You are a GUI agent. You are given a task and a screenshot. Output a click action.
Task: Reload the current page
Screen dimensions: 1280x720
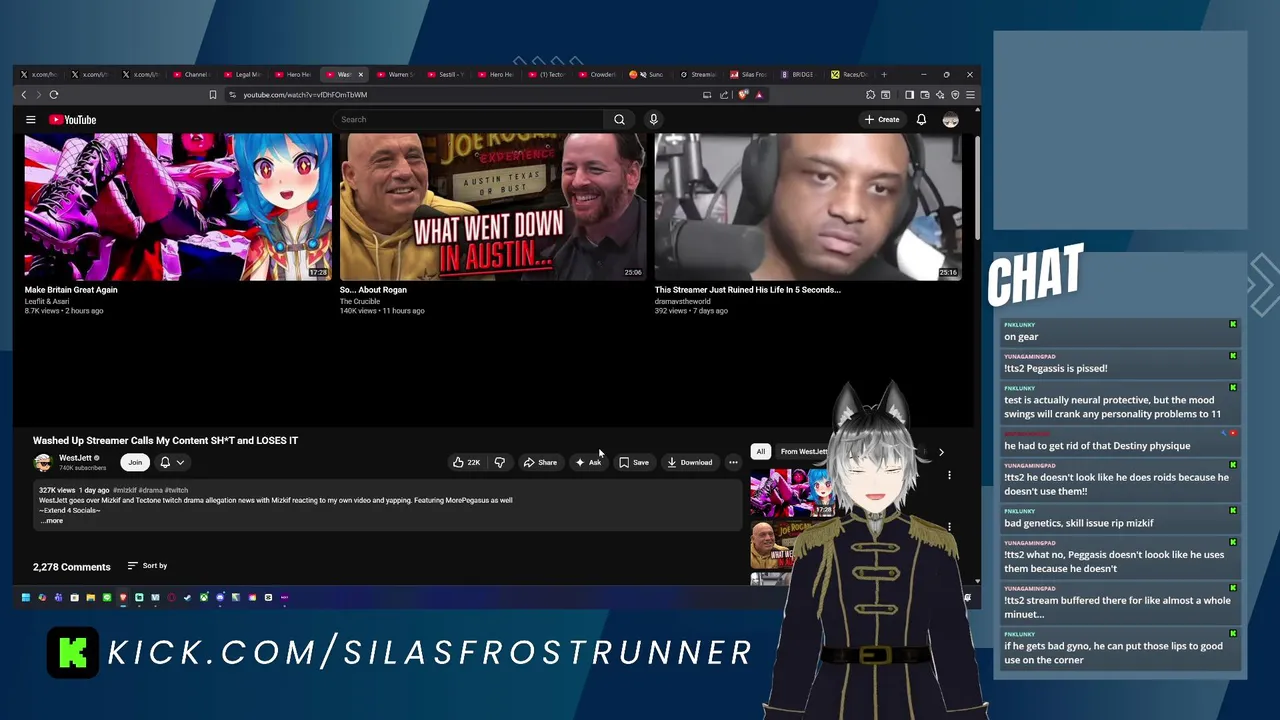[54, 94]
